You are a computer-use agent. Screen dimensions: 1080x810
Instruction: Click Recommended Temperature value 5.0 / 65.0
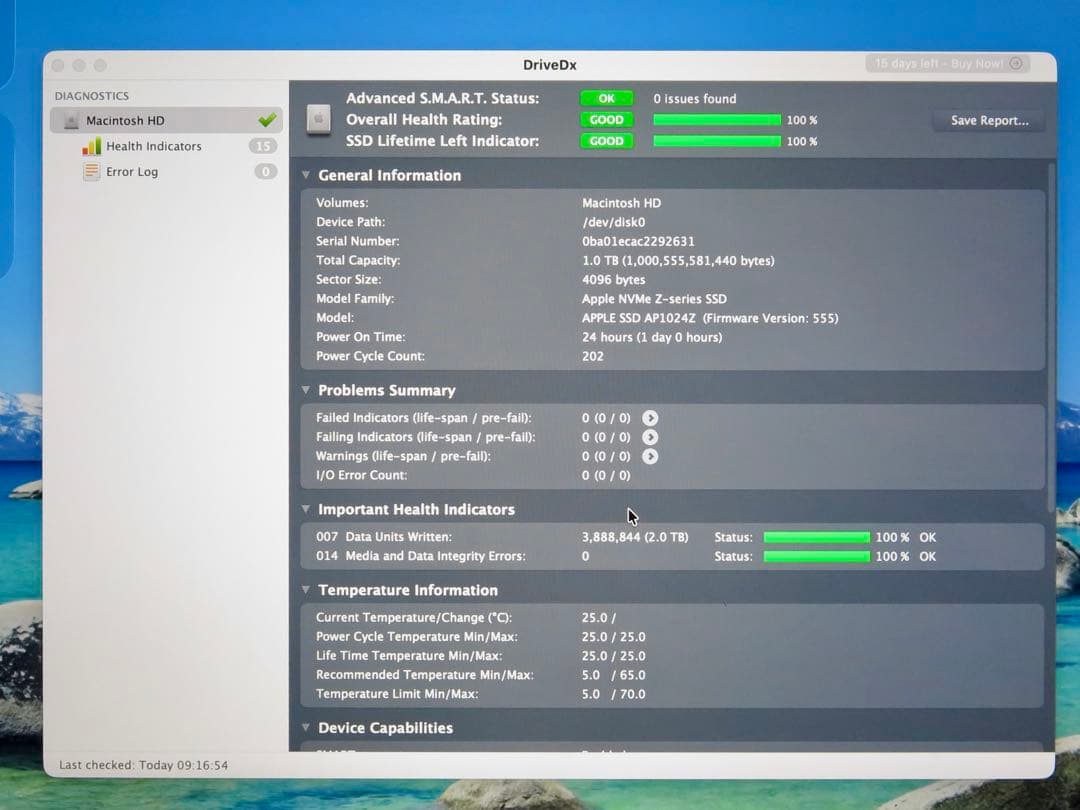tap(614, 675)
